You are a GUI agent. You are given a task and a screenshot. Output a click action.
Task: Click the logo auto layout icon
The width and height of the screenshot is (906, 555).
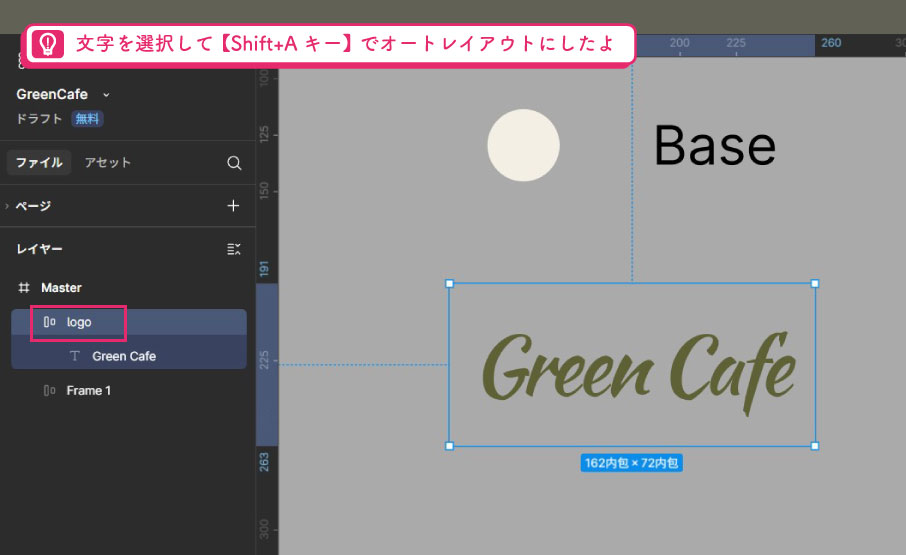50,322
